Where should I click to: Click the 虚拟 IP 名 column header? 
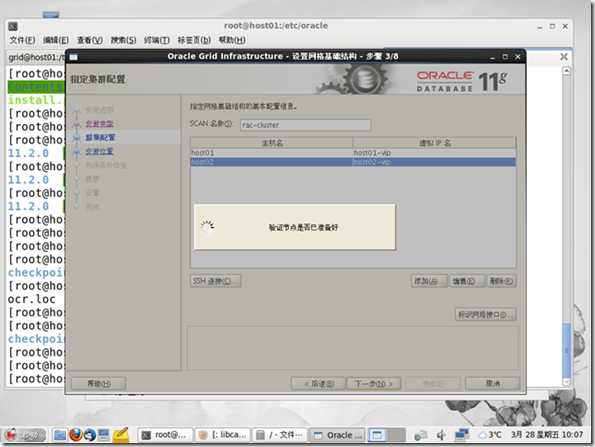(434, 143)
